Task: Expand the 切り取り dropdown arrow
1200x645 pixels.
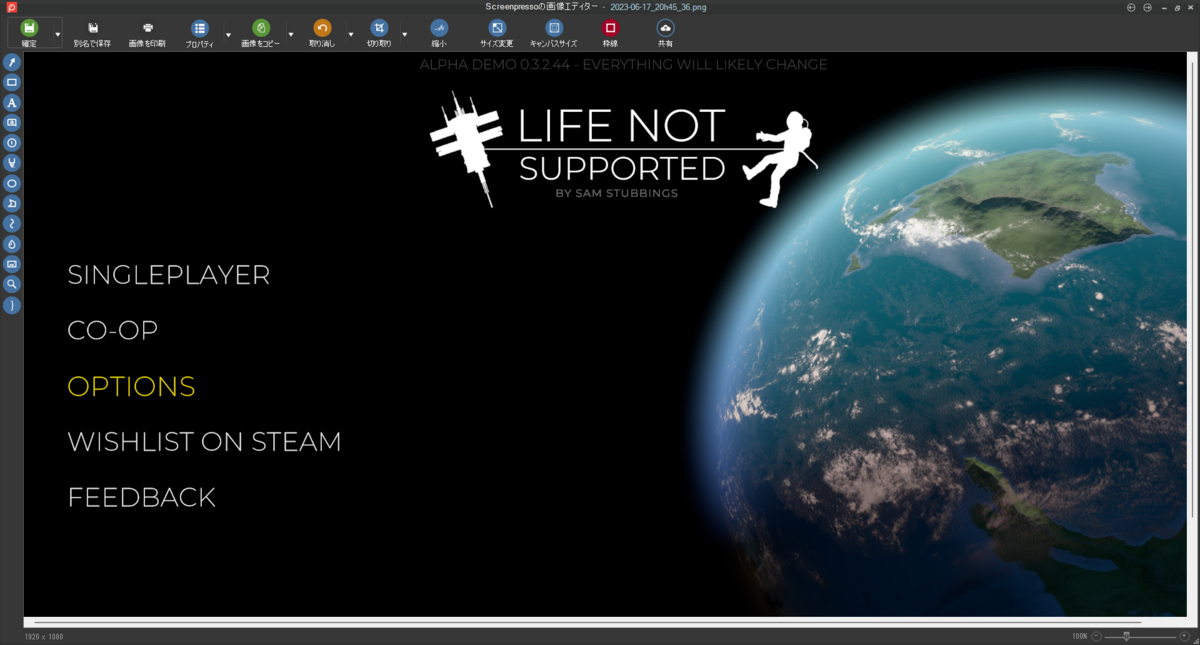Action: [x=404, y=34]
